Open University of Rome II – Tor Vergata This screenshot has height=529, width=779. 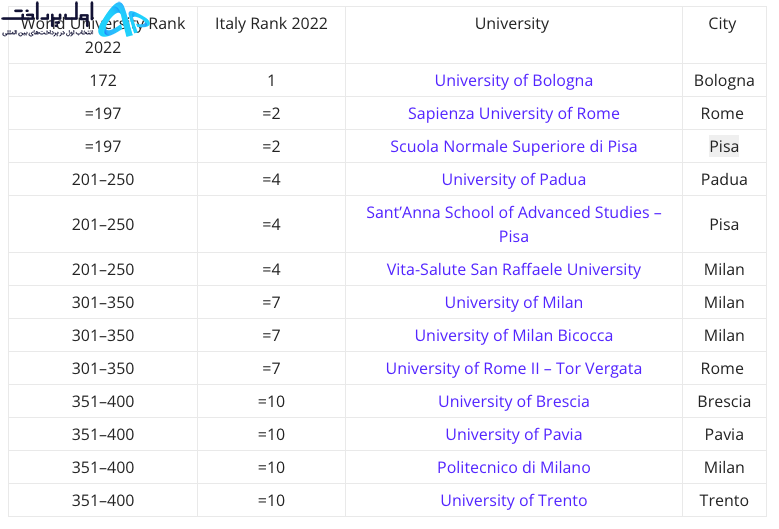click(513, 369)
